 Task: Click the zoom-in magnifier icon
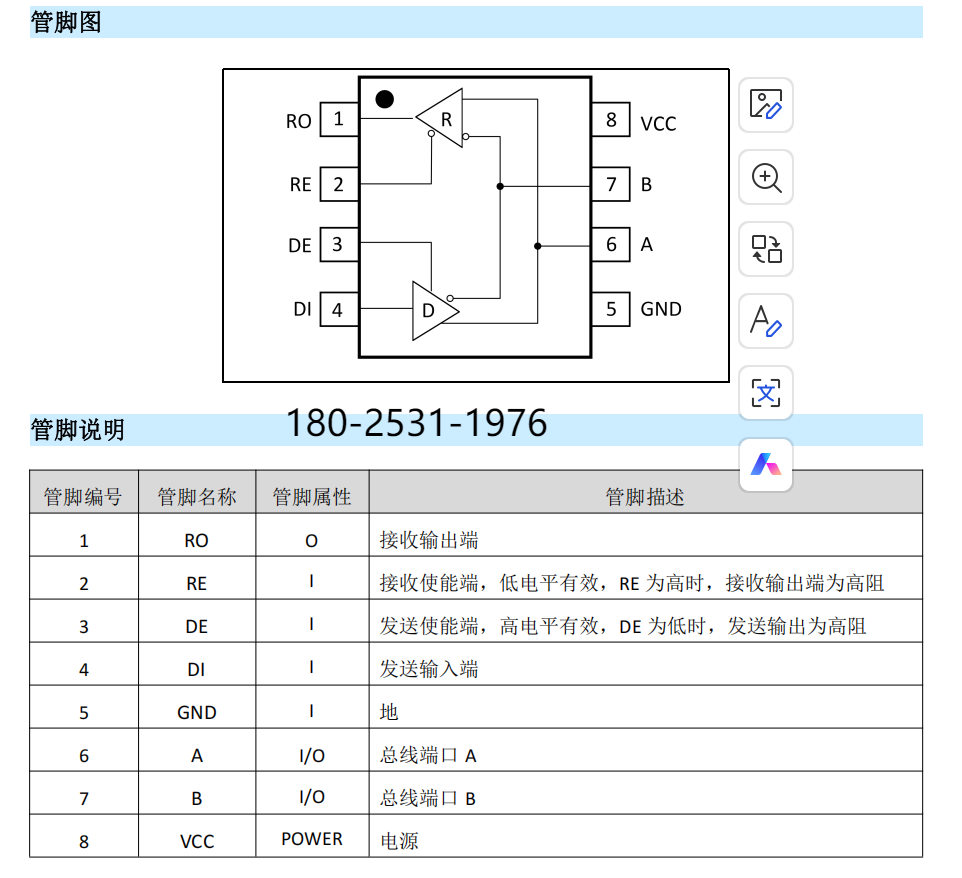coord(766,177)
